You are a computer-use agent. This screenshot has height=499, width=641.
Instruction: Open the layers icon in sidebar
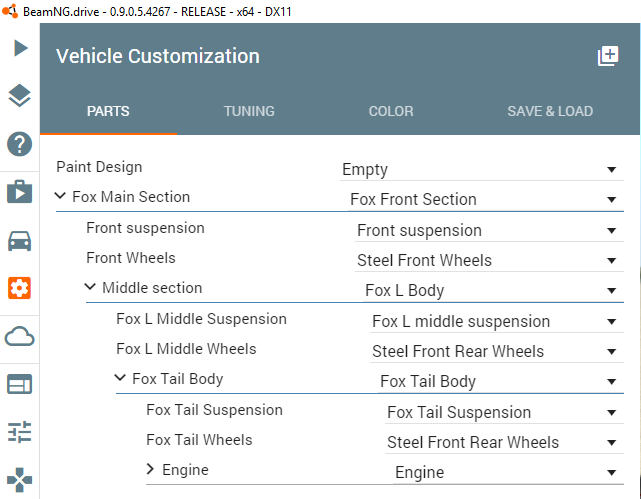(x=20, y=96)
